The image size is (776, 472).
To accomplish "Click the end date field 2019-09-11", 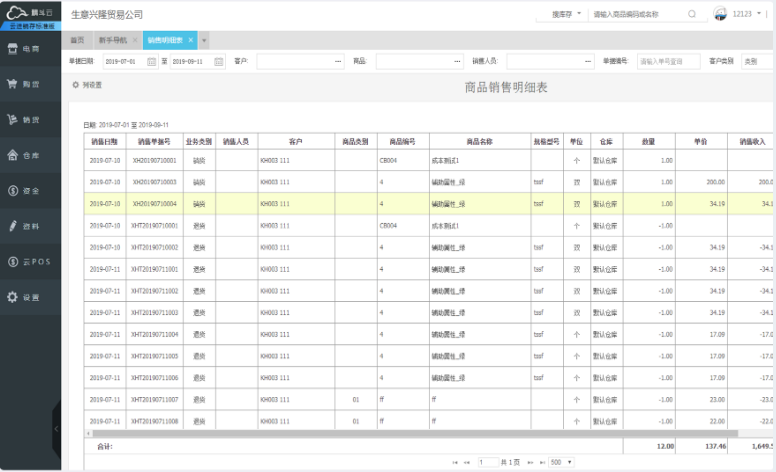I will point(192,61).
